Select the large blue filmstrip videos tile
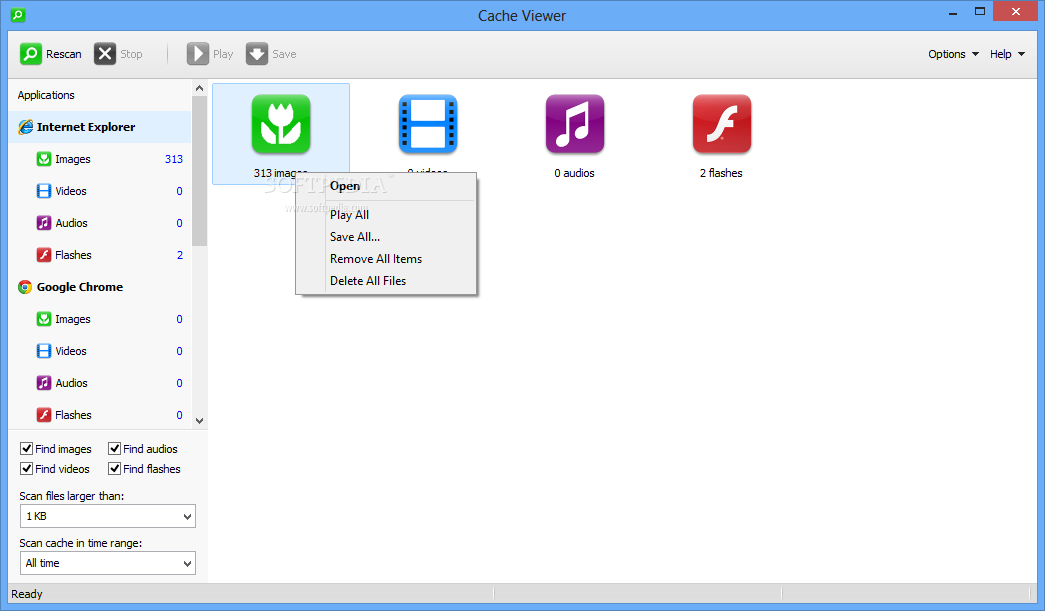The height and width of the screenshot is (611, 1045). 428,124
